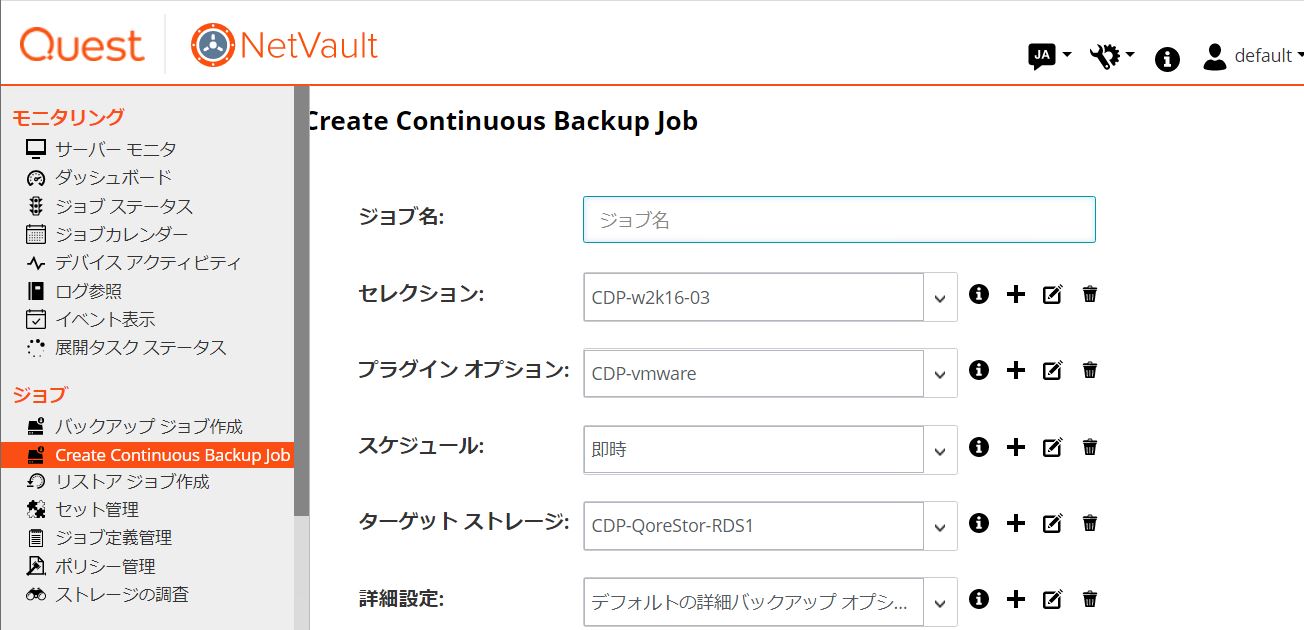Open the JA language selector menu
Screen dimensions: 1304x630
(x=1050, y=56)
